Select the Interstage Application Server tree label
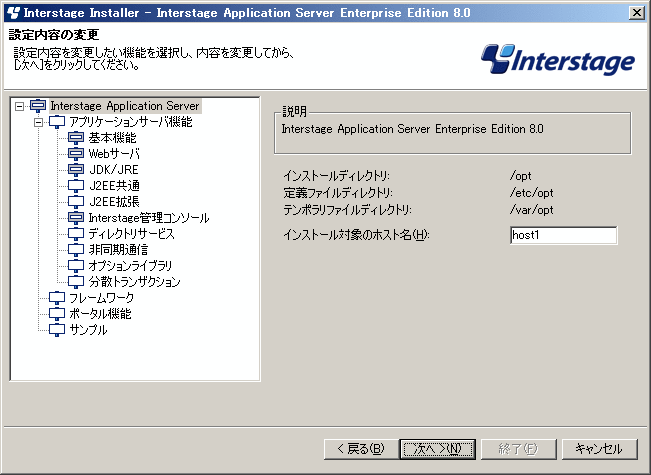 coord(125,106)
